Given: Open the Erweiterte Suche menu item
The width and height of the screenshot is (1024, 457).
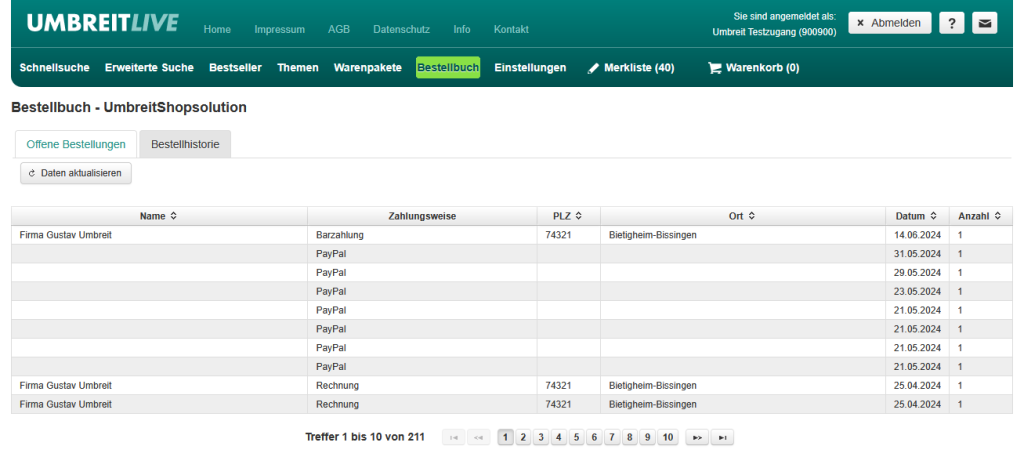Looking at the screenshot, I should tap(149, 68).
